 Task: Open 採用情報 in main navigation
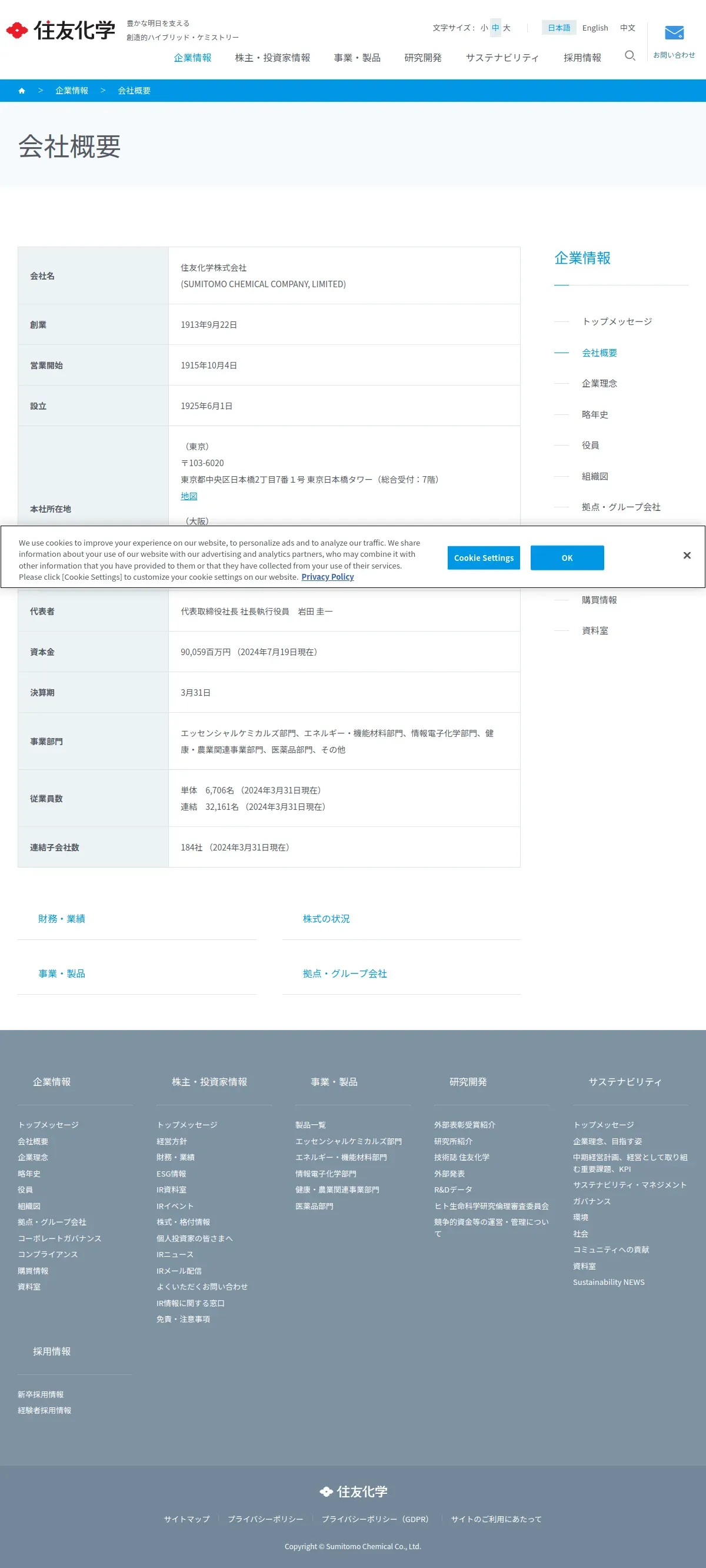pyautogui.click(x=582, y=58)
